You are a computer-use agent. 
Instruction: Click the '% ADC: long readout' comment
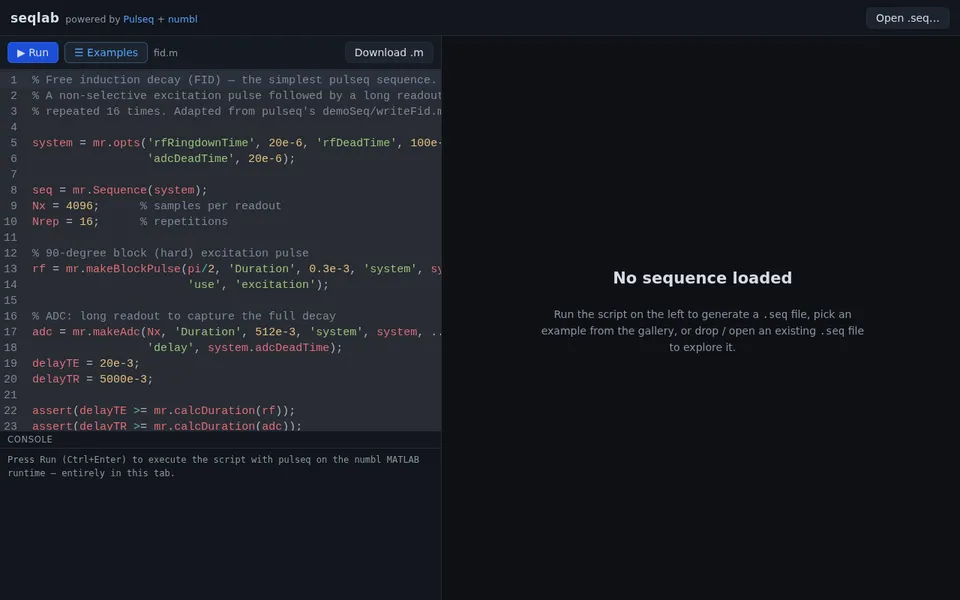184,316
